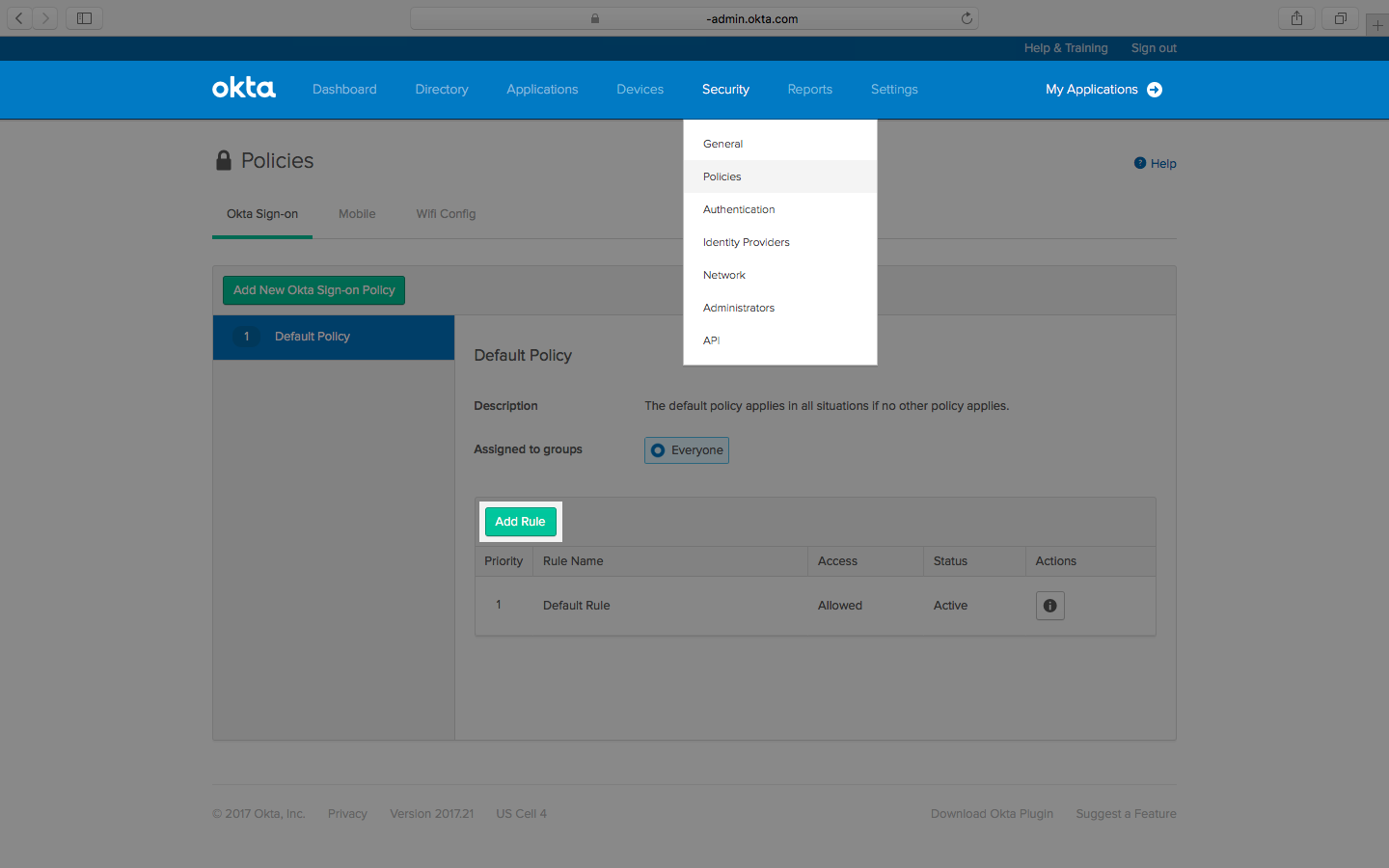Select the Everyone group option
The width and height of the screenshot is (1389, 868).
pos(687,450)
